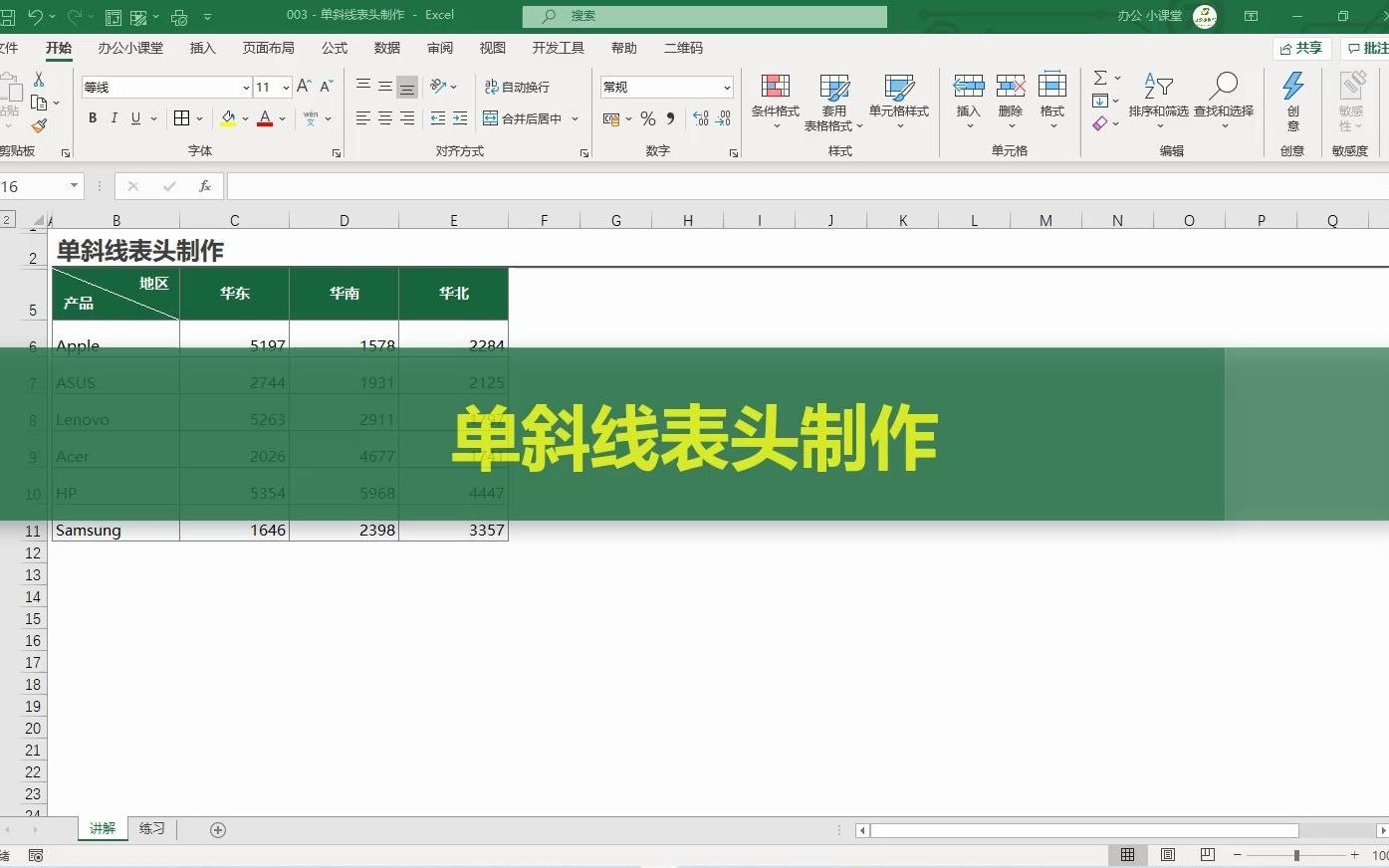The image size is (1389, 868).
Task: Add a new sheet with plus icon
Action: [x=218, y=830]
